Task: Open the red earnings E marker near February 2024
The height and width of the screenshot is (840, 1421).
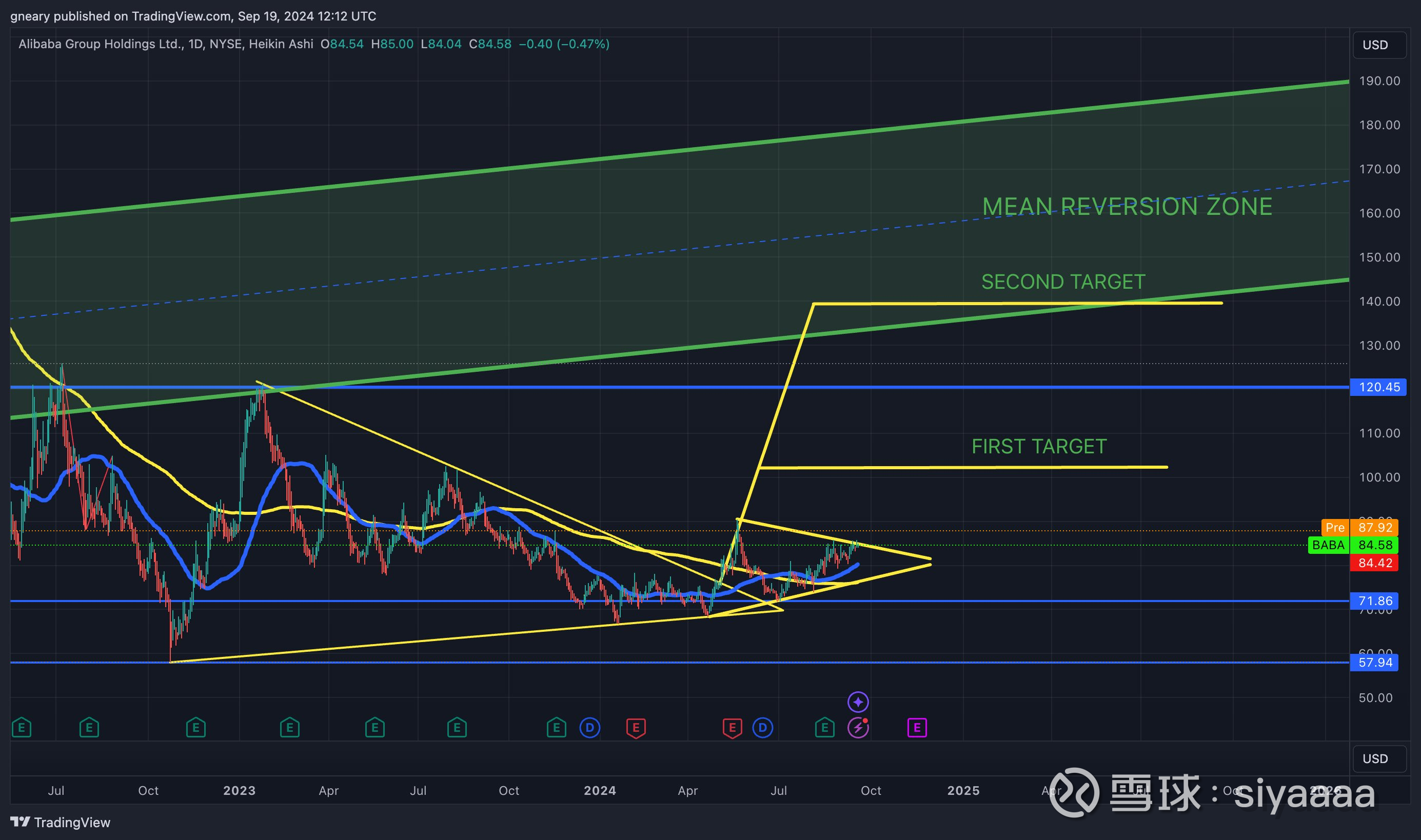Action: click(x=636, y=728)
